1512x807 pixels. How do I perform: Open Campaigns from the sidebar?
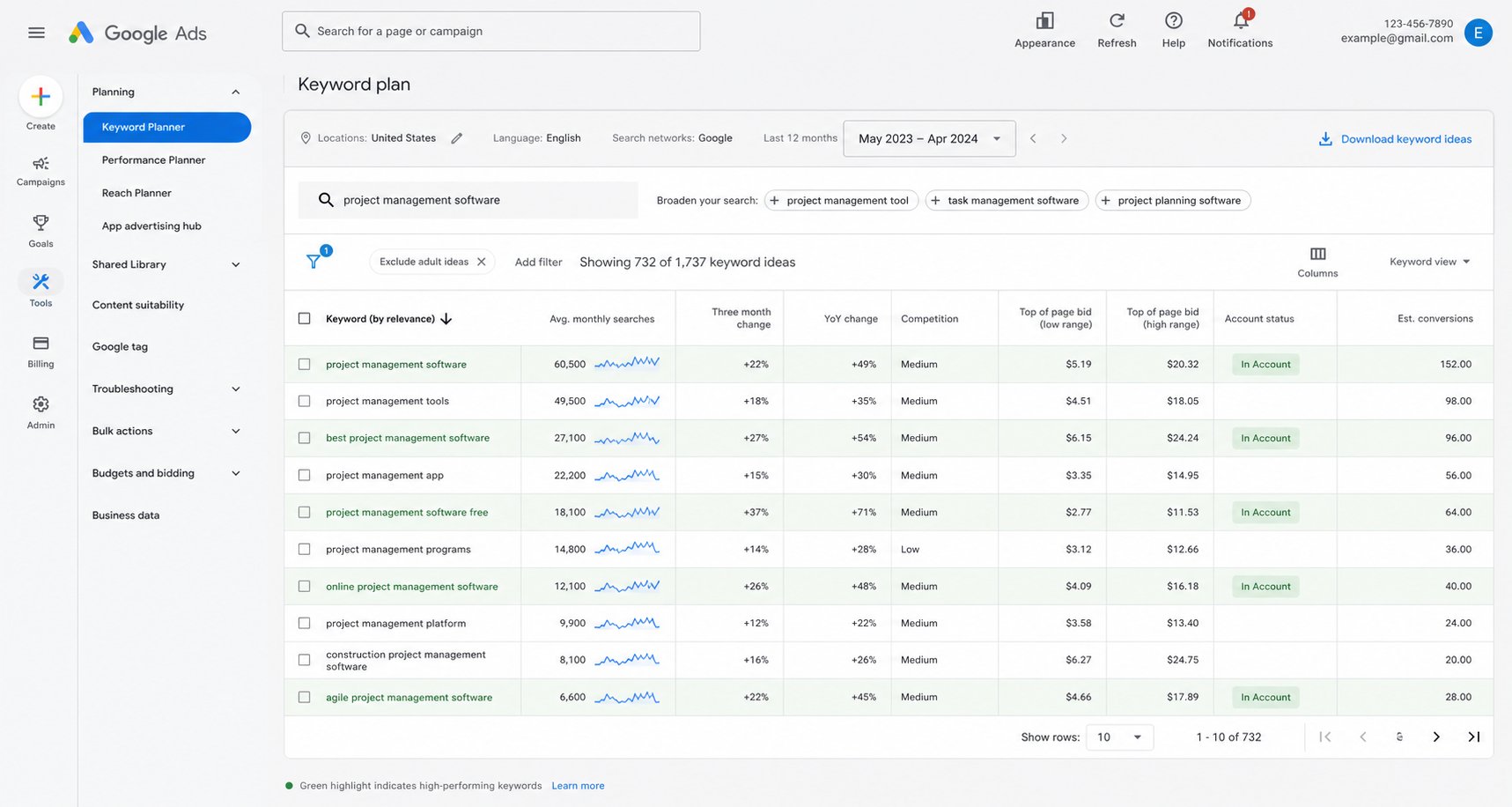tap(41, 171)
